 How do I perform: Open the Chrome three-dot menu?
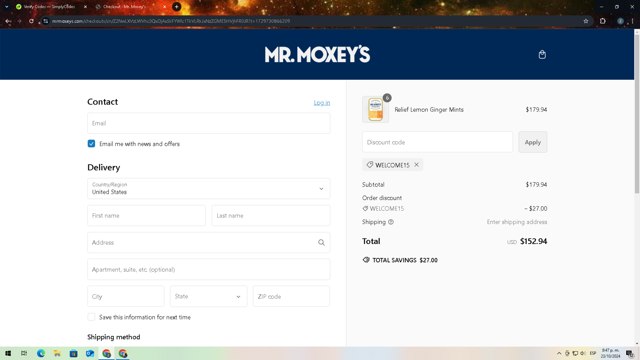632,21
